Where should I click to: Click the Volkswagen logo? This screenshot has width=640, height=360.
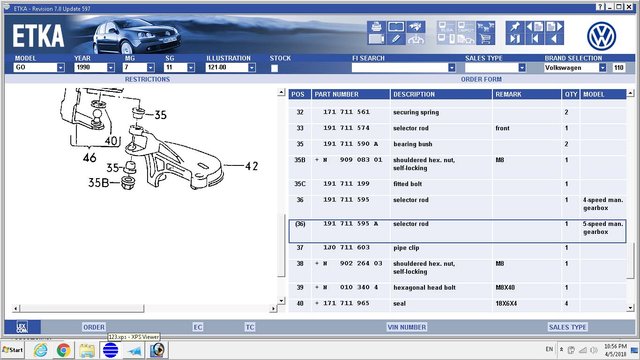point(601,36)
